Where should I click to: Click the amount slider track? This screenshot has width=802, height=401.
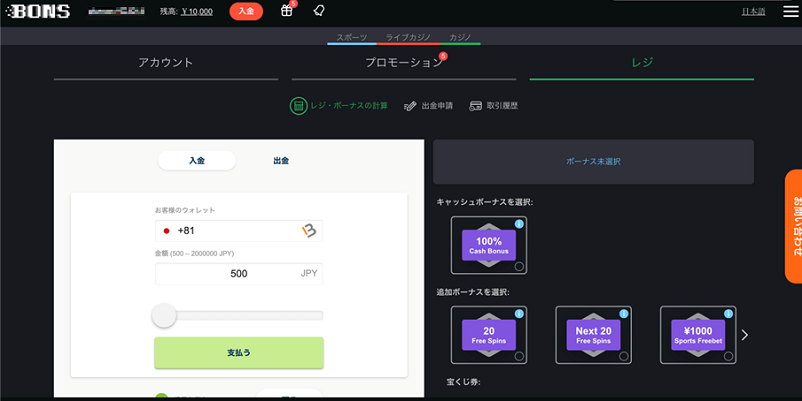click(239, 316)
